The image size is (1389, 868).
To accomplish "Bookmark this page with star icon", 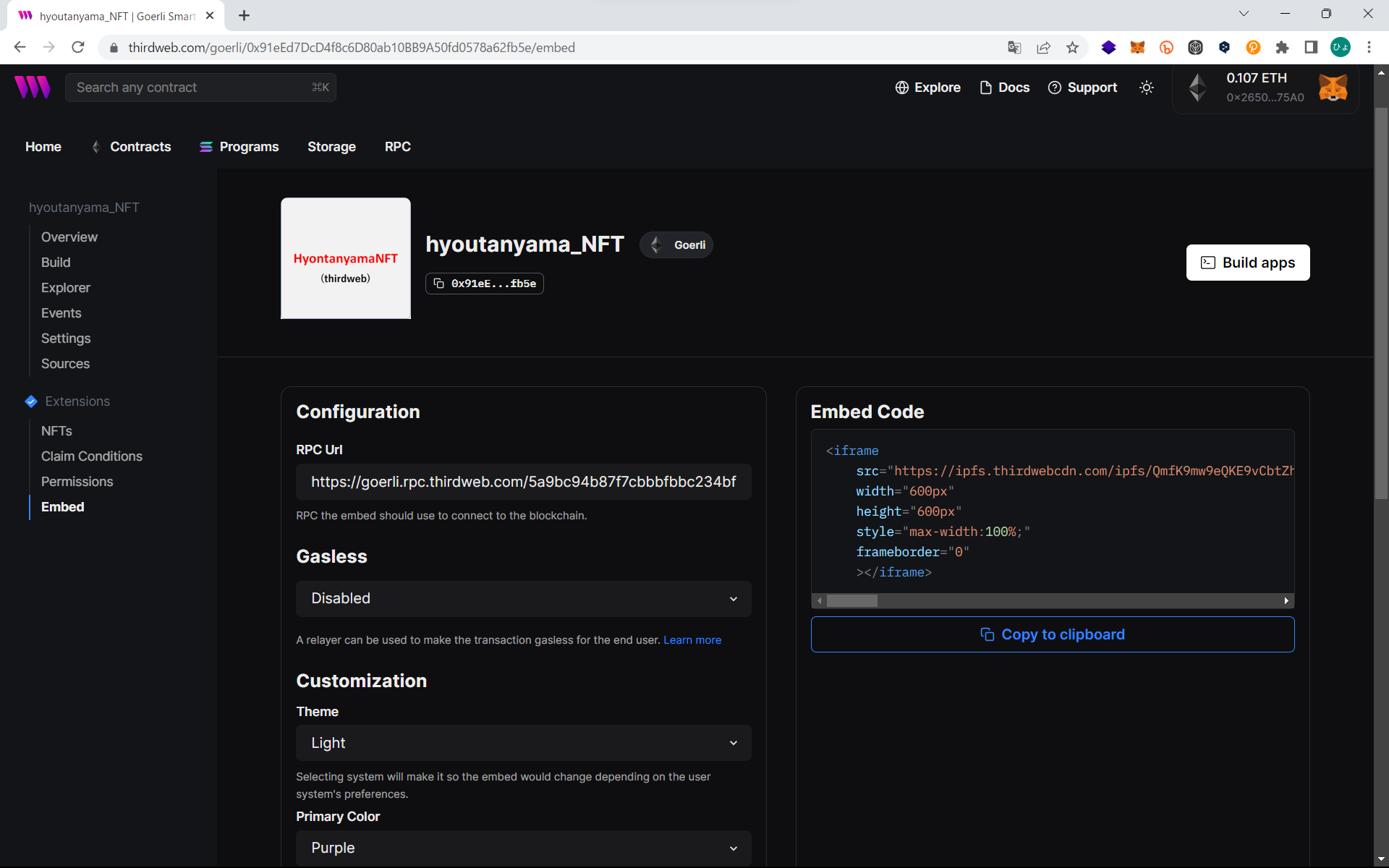I will (1072, 48).
